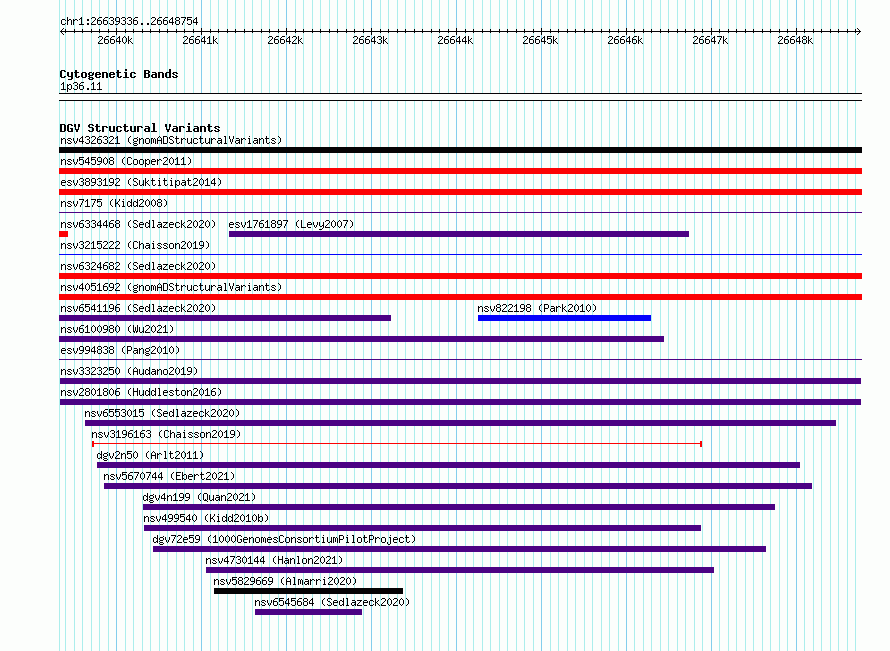Select the purple dgv4n199 variant bar
890x651 pixels.
[459, 507]
